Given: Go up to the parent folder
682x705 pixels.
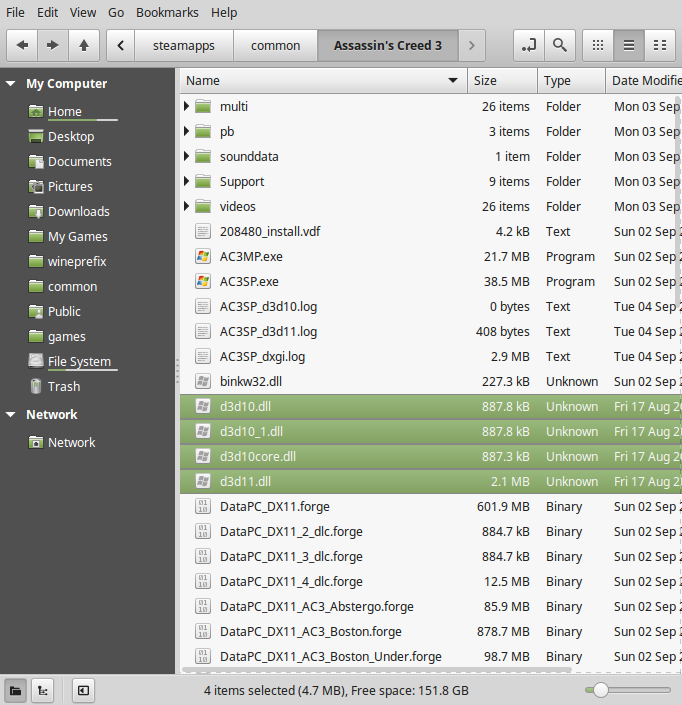Looking at the screenshot, I should 84,45.
